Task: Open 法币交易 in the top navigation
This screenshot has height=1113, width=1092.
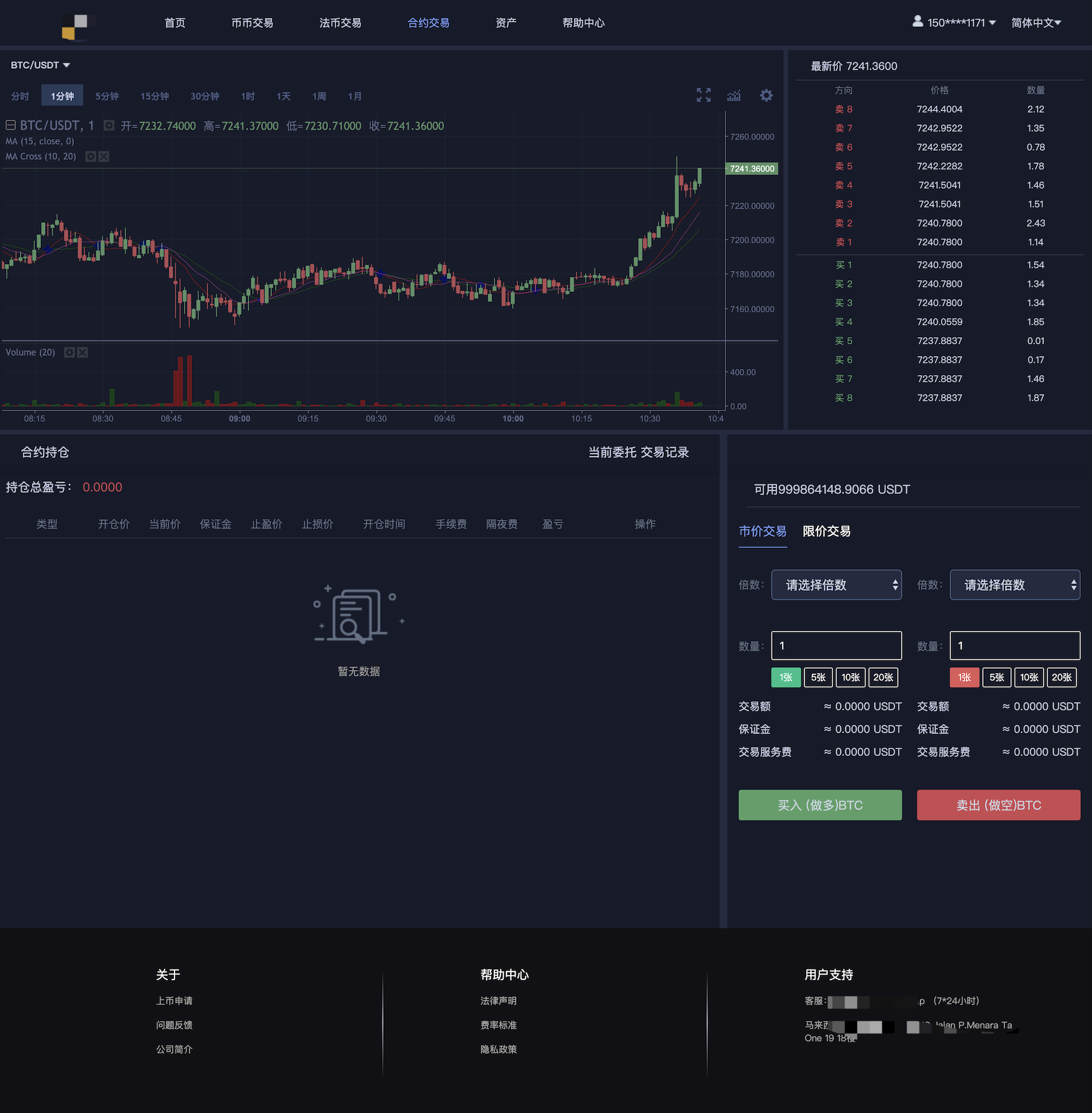Action: click(x=340, y=23)
